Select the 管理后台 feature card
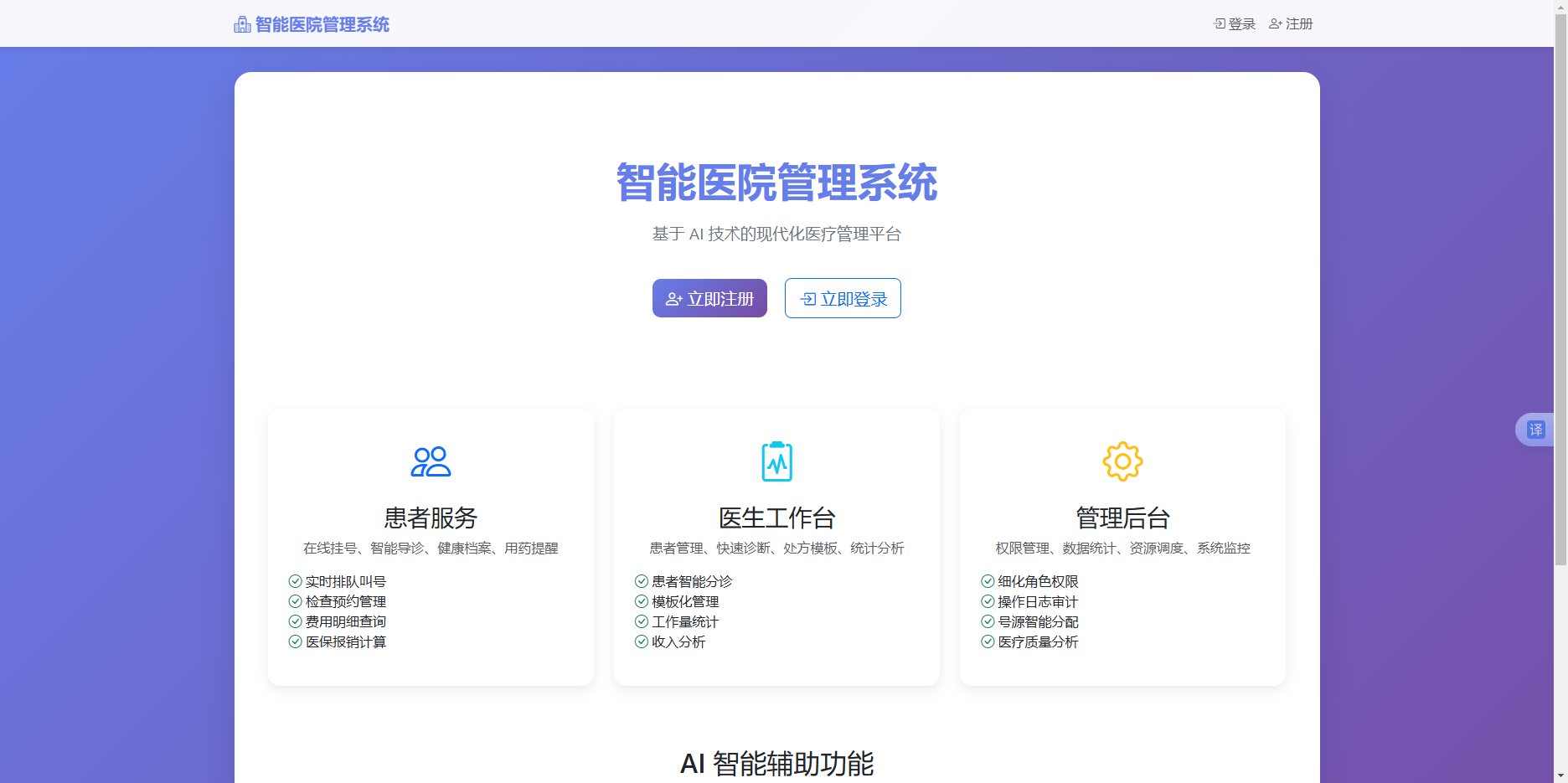This screenshot has height=783, width=1568. coord(1122,546)
